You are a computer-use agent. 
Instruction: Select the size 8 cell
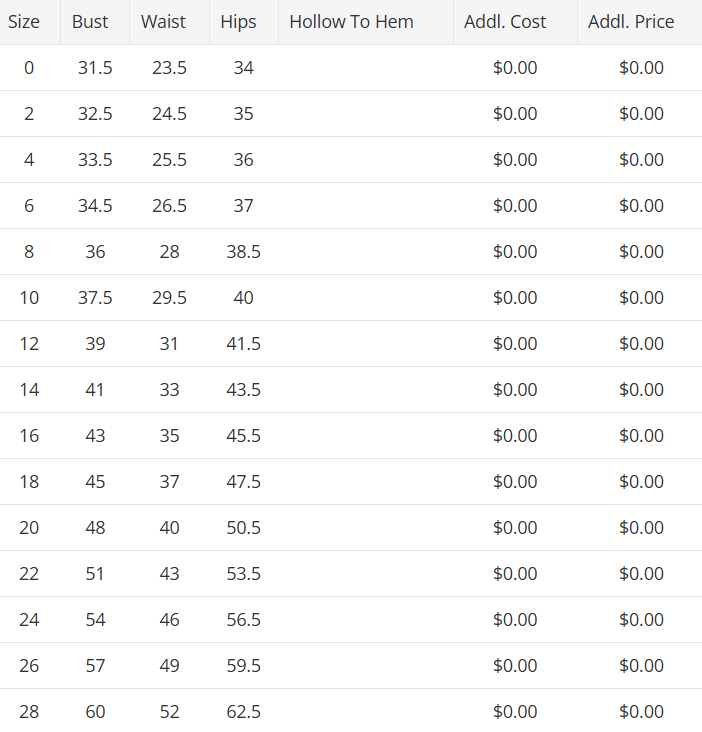[x=29, y=252]
